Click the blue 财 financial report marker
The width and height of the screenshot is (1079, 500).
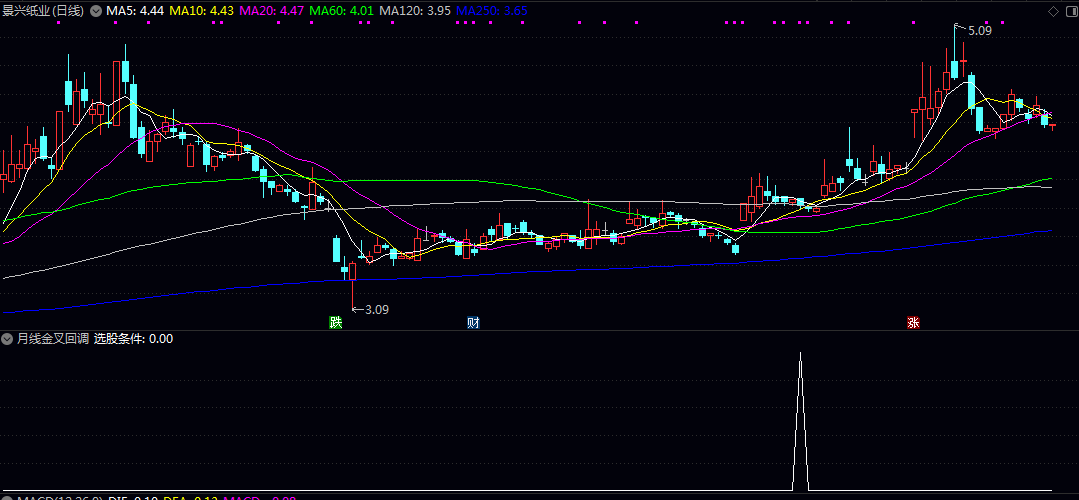click(x=473, y=323)
